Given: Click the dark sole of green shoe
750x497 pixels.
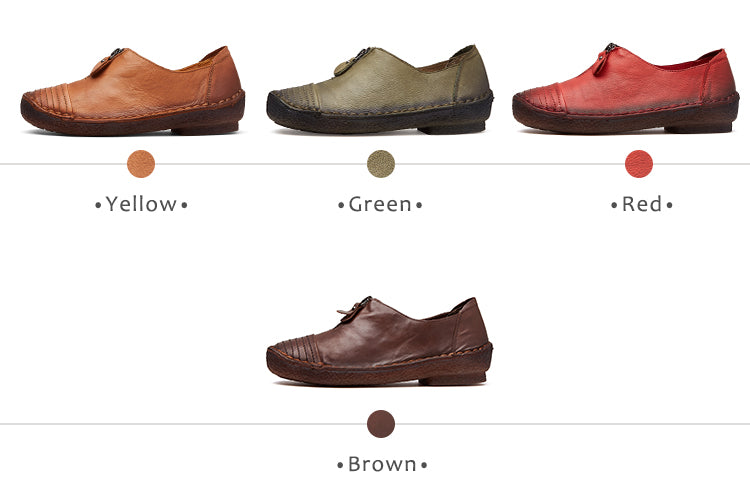Looking at the screenshot, I should pyautogui.click(x=378, y=120).
